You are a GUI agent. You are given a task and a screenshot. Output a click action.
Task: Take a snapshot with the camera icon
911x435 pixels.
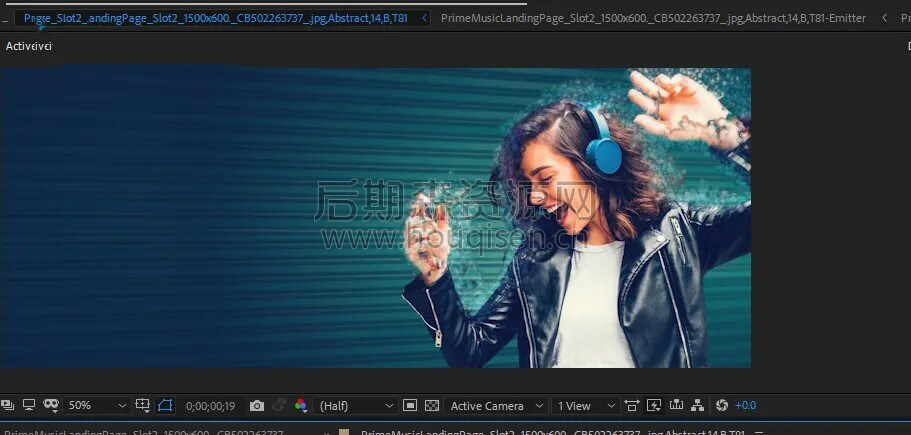[x=257, y=406]
